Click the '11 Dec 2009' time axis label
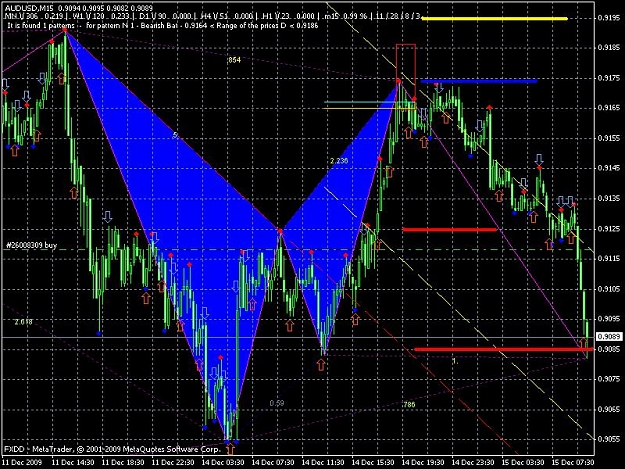The height and width of the screenshot is (469, 625). 22,462
